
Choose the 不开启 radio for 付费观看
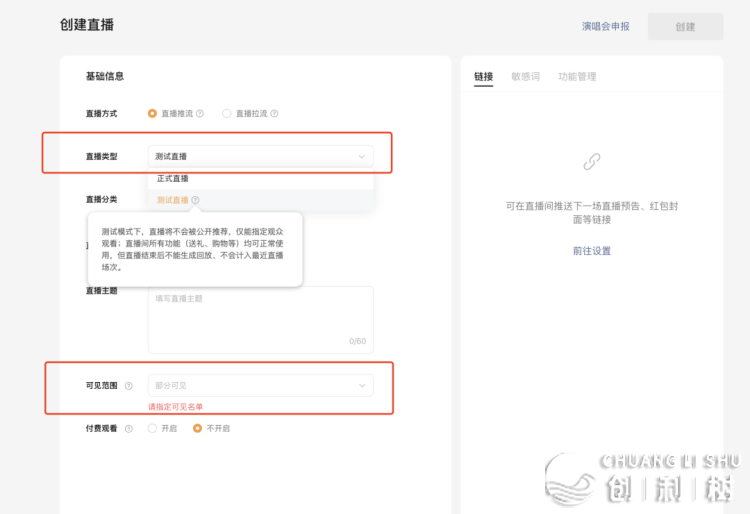click(x=198, y=428)
